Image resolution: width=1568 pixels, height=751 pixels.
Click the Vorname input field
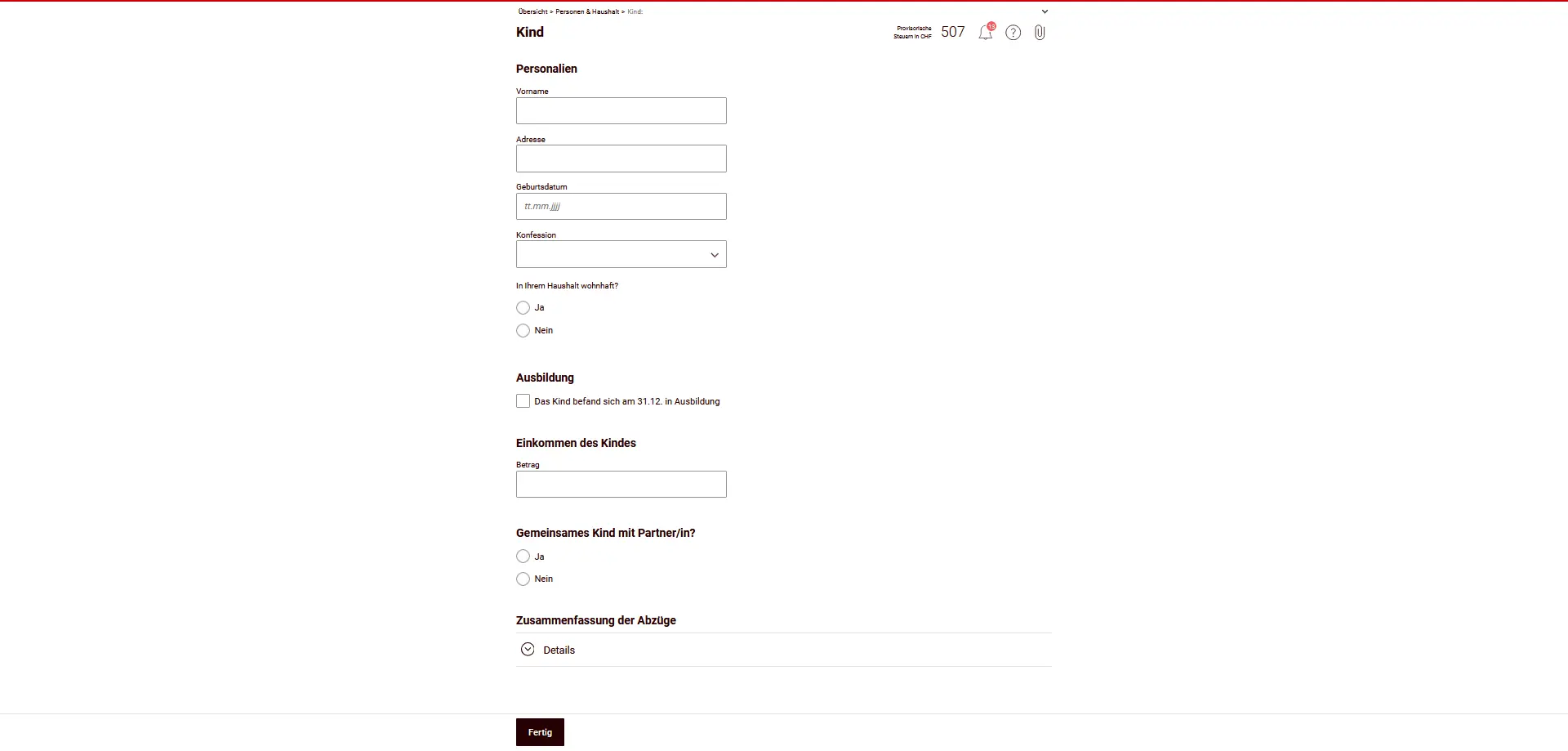click(621, 111)
